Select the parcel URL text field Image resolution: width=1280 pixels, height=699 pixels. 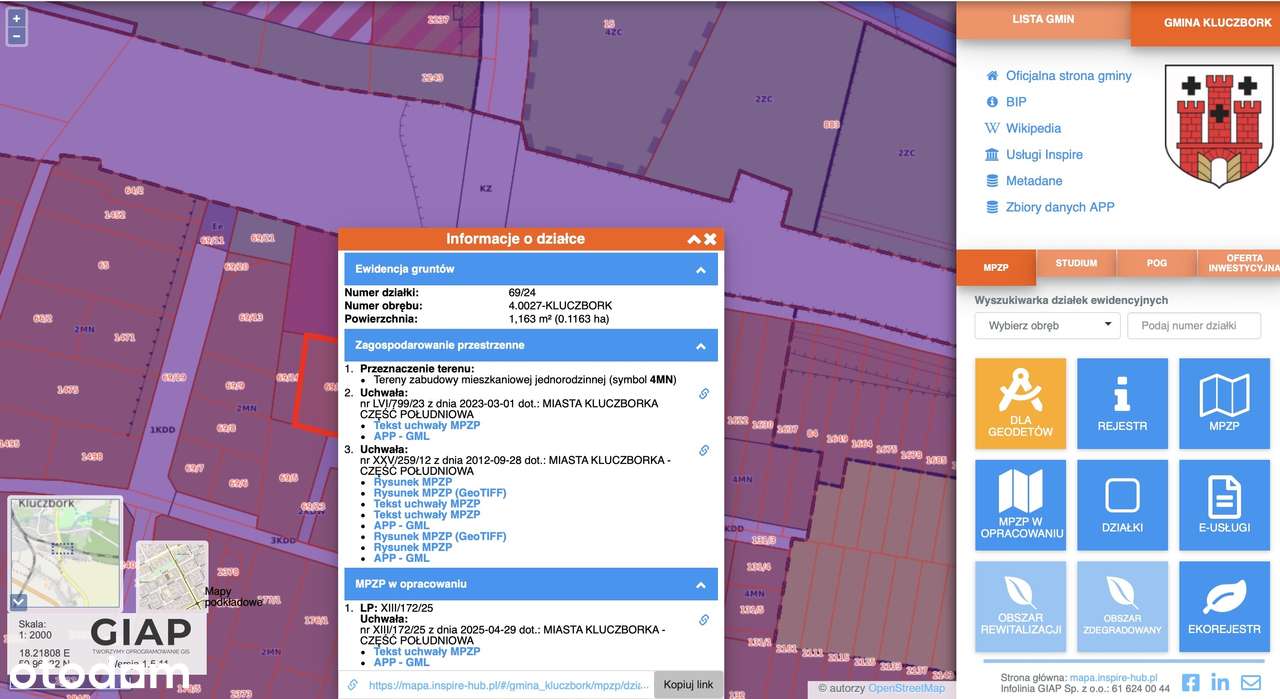pos(508,685)
